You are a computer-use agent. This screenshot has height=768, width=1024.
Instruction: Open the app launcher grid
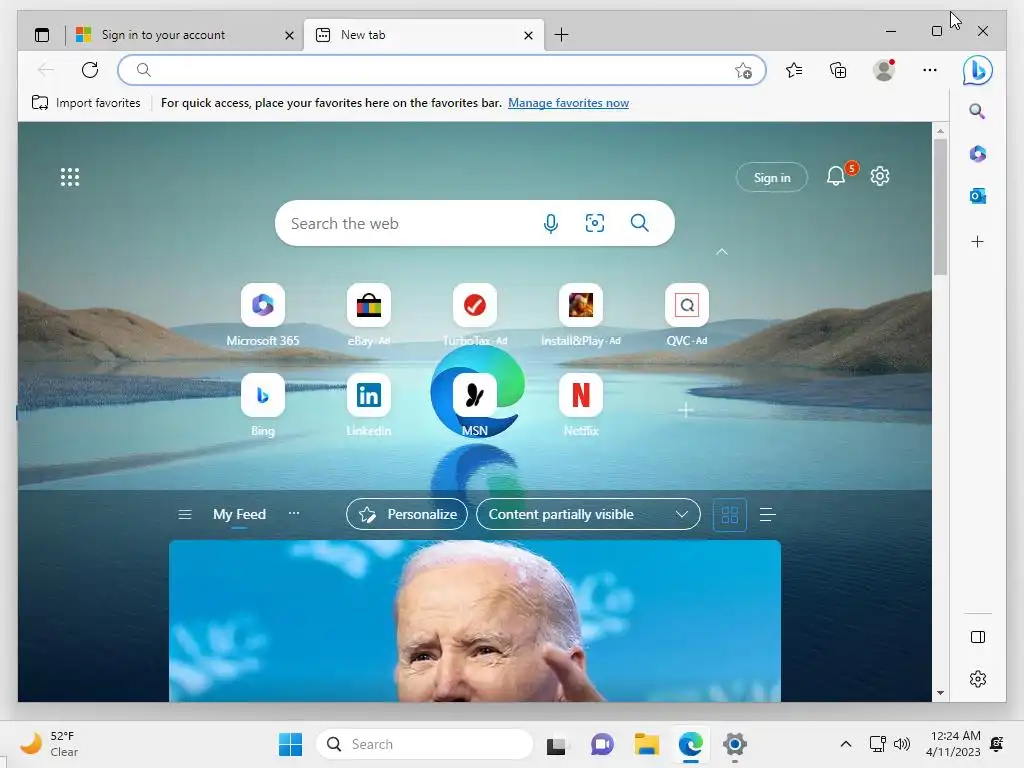[x=70, y=177]
